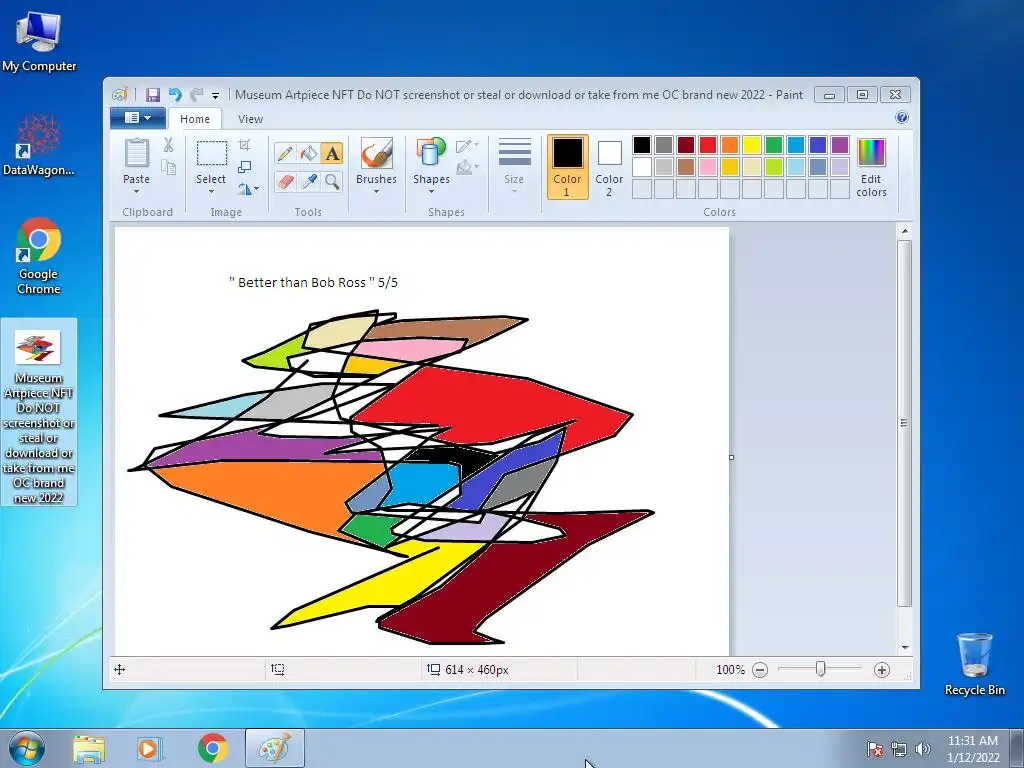Pick the green color swatch

[x=774, y=145]
